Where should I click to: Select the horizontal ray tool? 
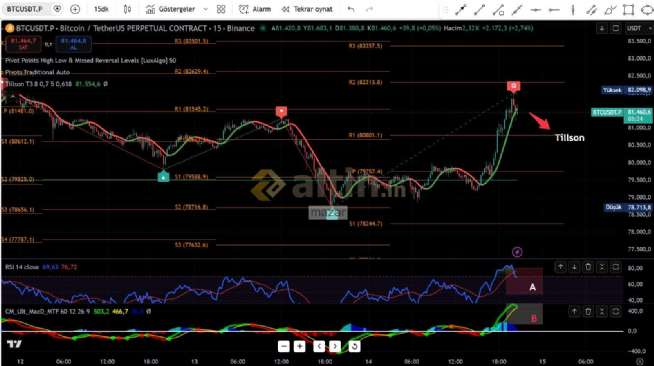pos(554,10)
